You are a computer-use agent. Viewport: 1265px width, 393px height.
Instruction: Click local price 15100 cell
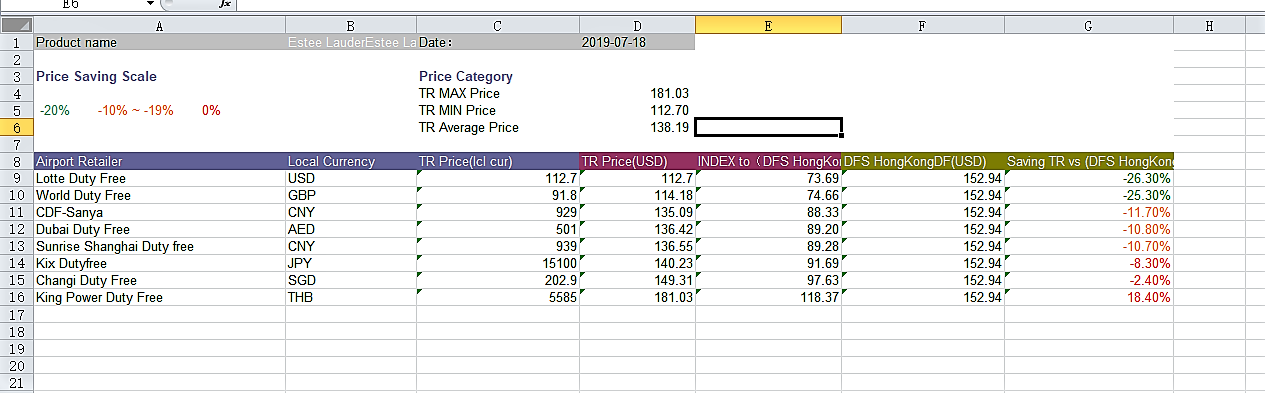pyautogui.click(x=497, y=263)
